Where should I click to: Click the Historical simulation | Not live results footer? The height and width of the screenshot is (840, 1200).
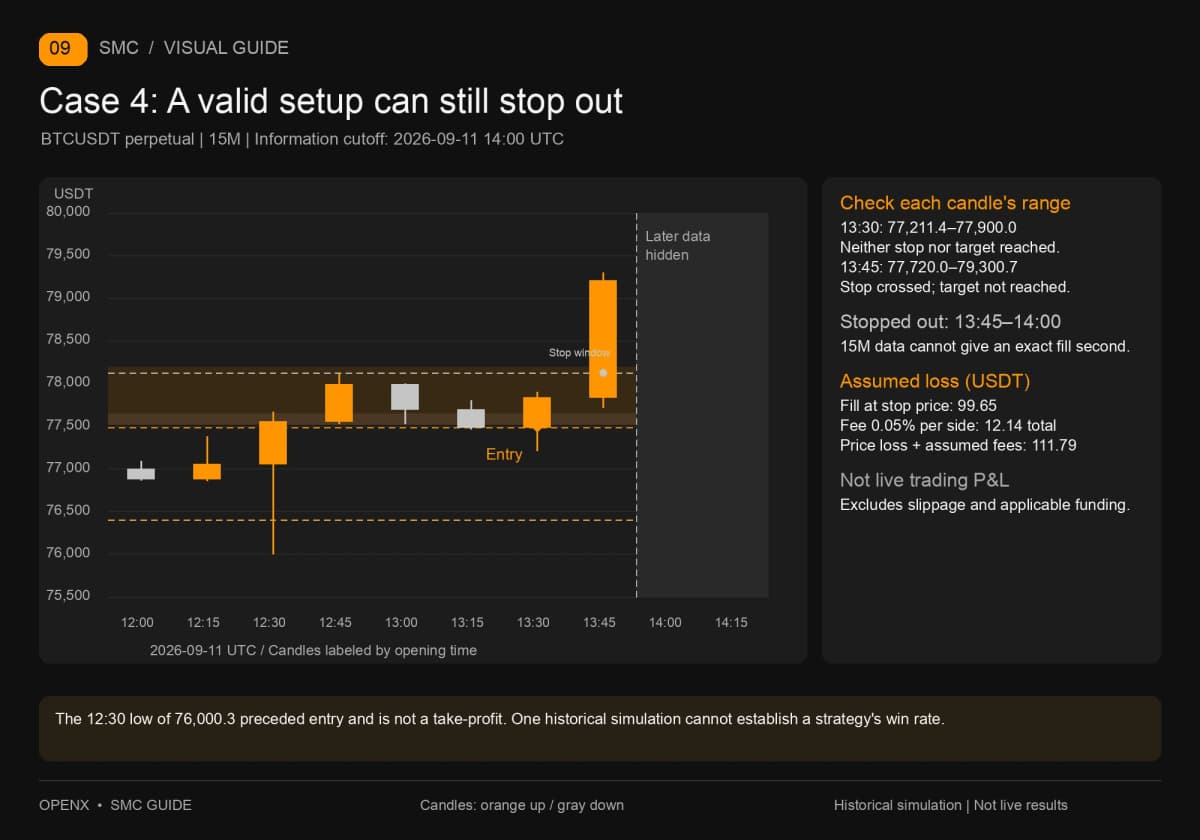(x=951, y=805)
